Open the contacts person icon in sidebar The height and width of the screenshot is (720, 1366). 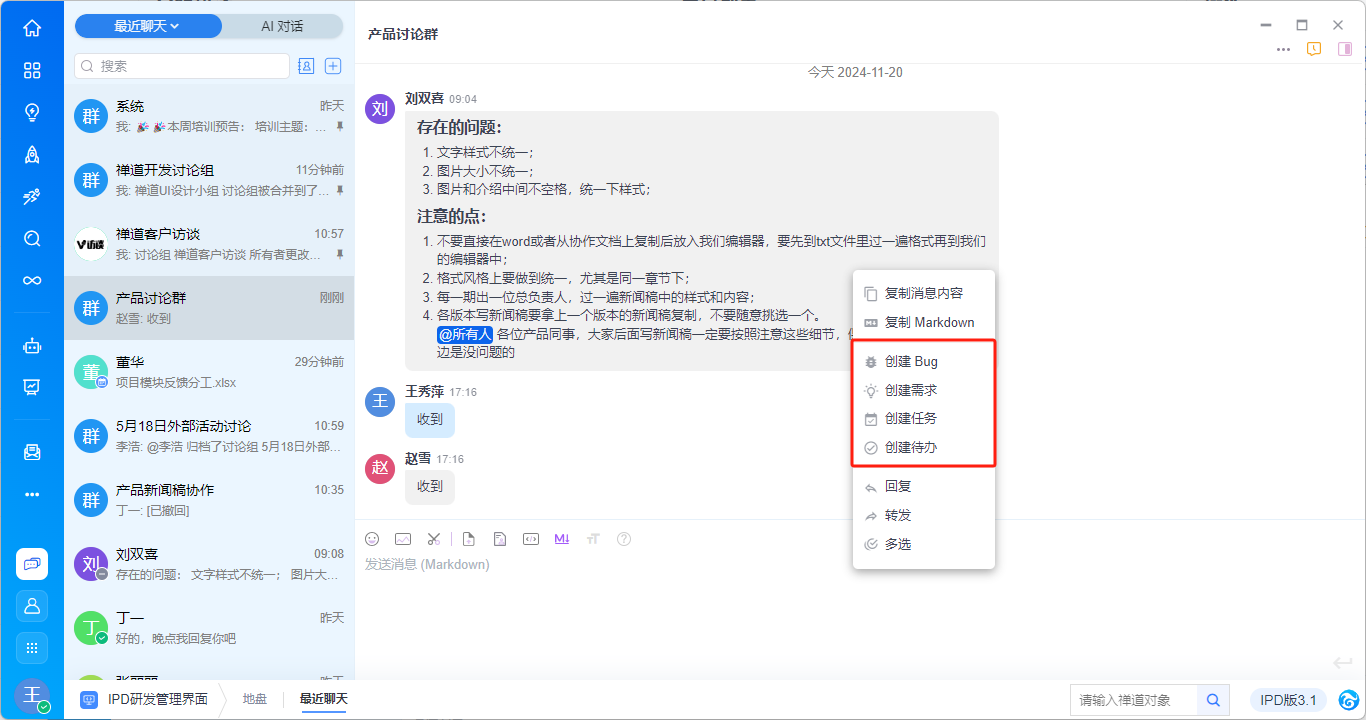coord(32,606)
